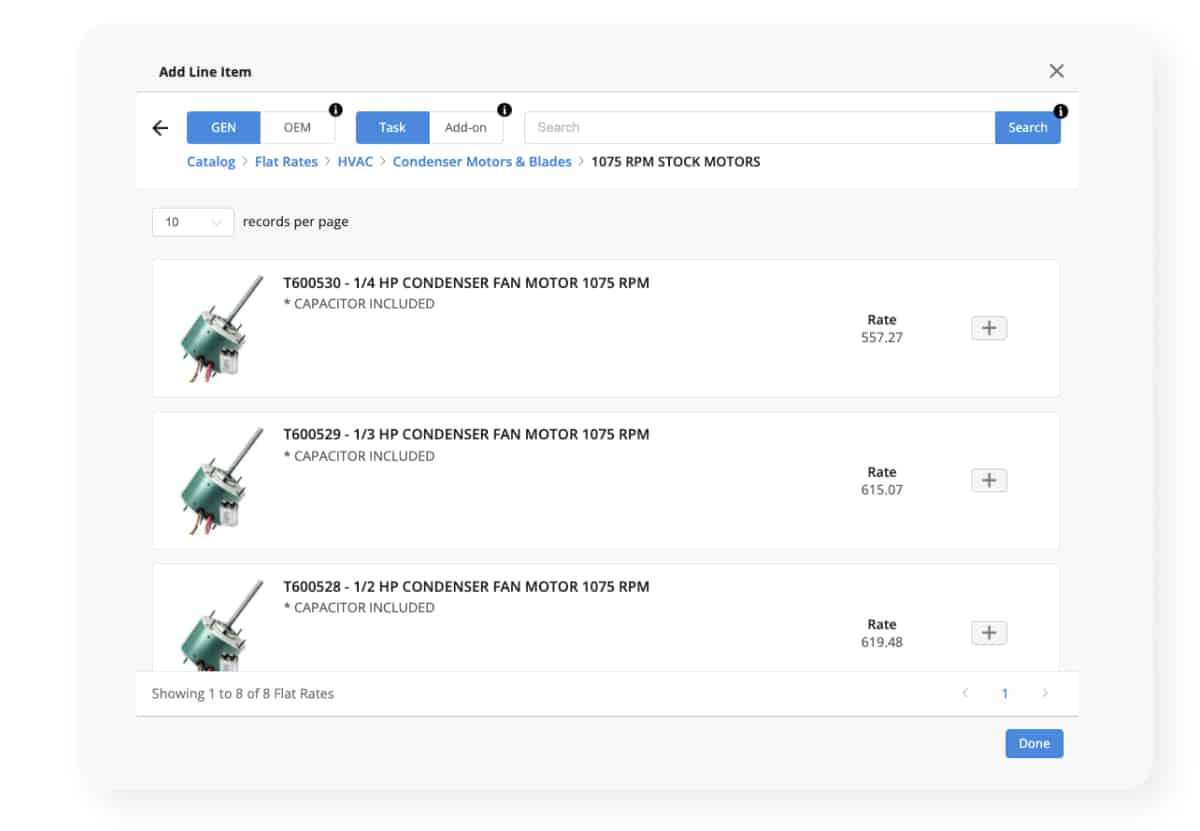Add the 1/2 HP condenser fan motor with plus icon
The image size is (1200, 831).
tap(988, 632)
